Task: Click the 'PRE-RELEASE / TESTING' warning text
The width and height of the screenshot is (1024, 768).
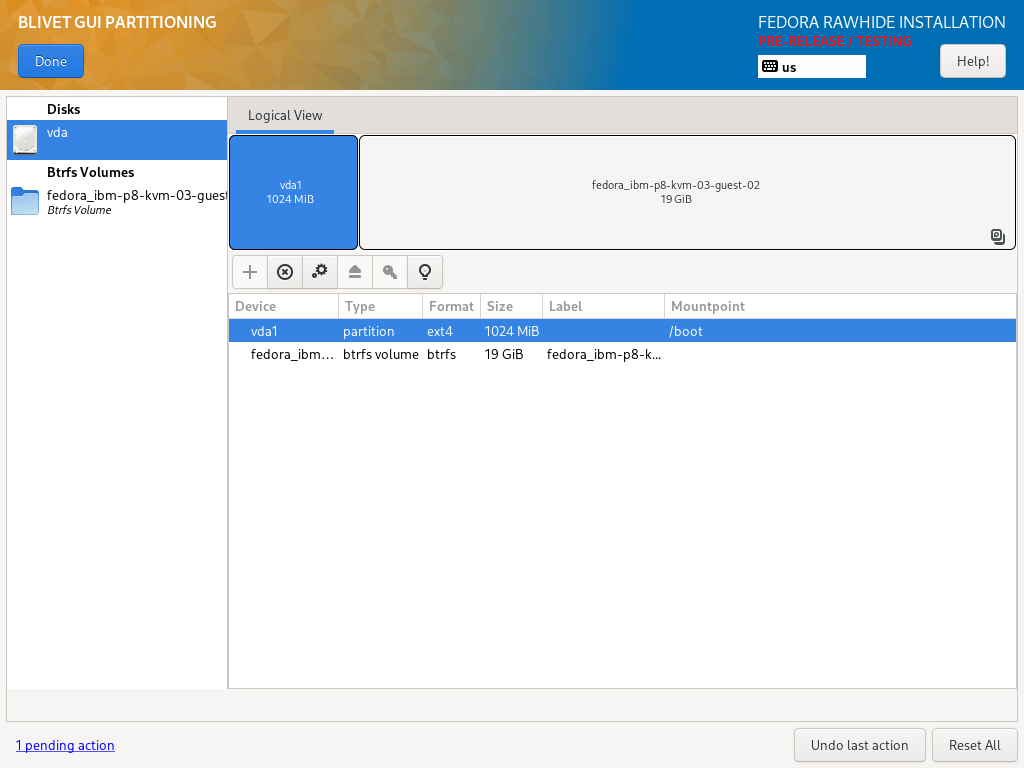Action: click(835, 41)
